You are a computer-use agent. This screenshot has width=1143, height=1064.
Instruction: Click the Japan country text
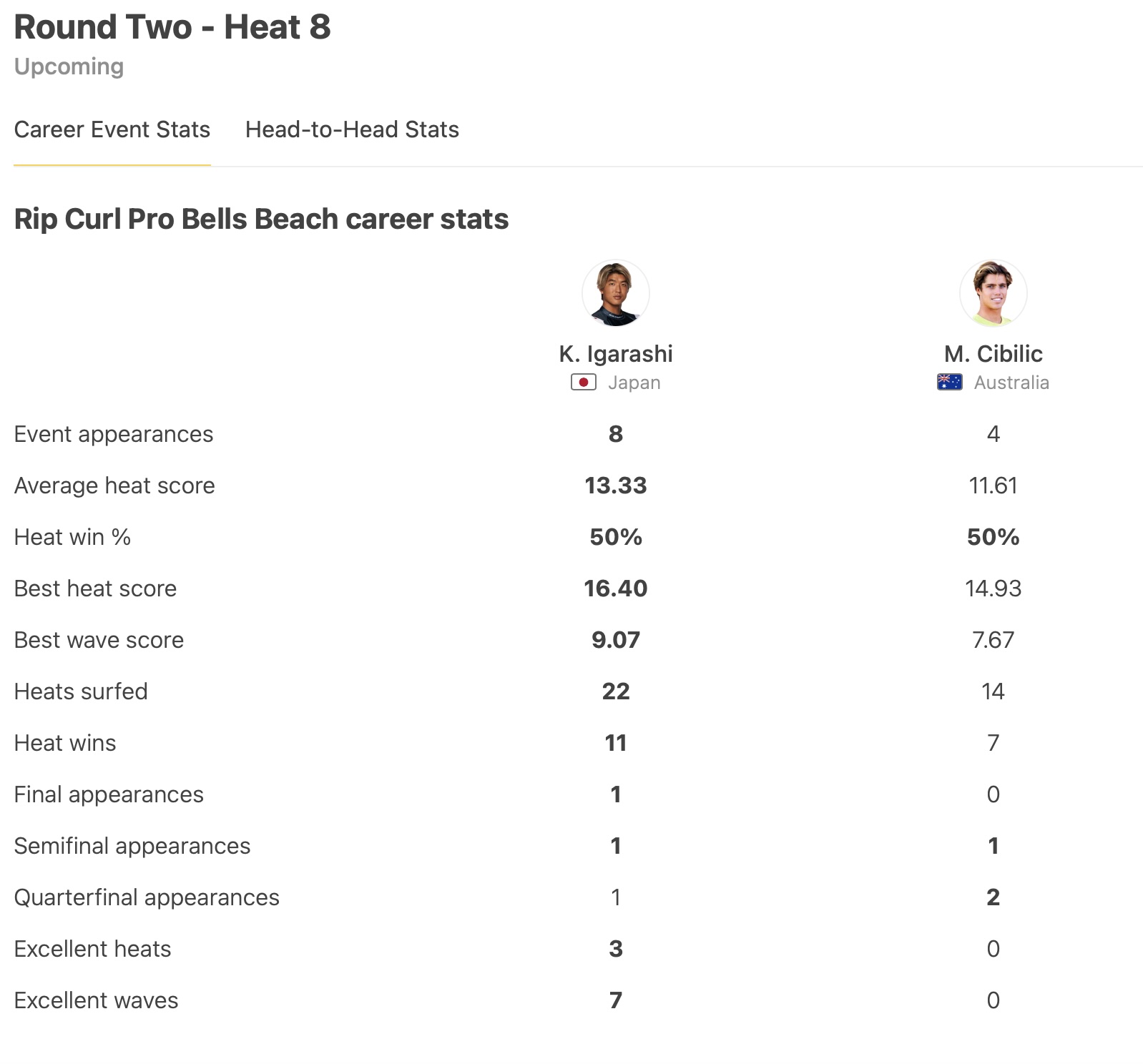634,383
